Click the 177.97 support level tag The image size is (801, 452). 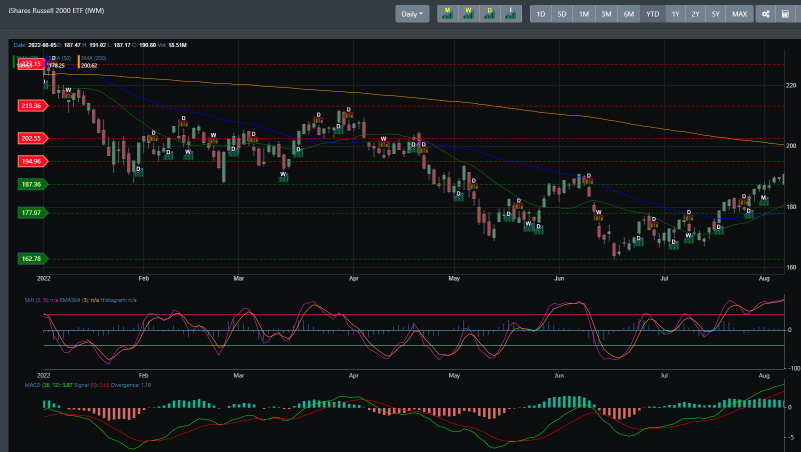tap(32, 212)
